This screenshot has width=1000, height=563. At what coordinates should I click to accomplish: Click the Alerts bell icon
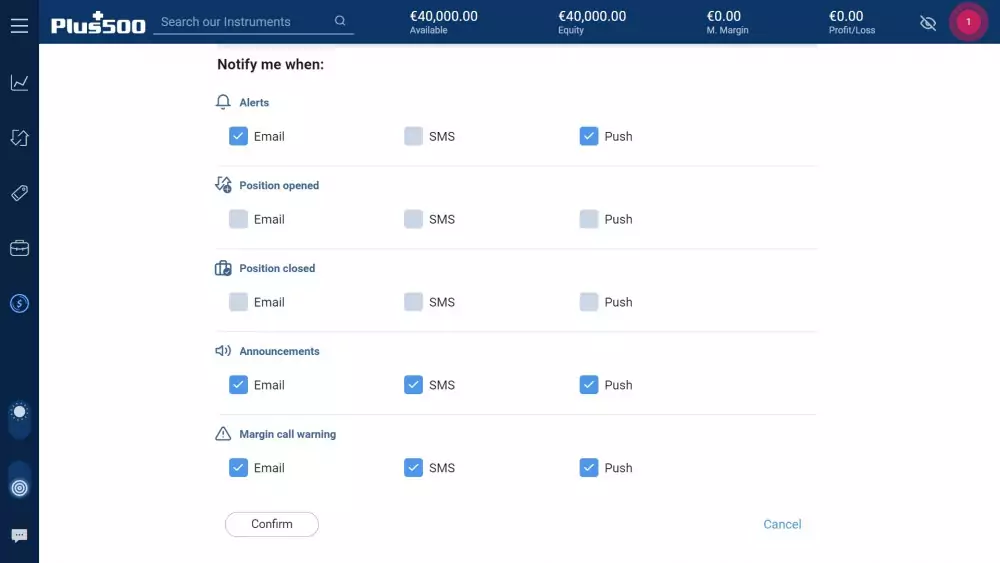point(223,102)
